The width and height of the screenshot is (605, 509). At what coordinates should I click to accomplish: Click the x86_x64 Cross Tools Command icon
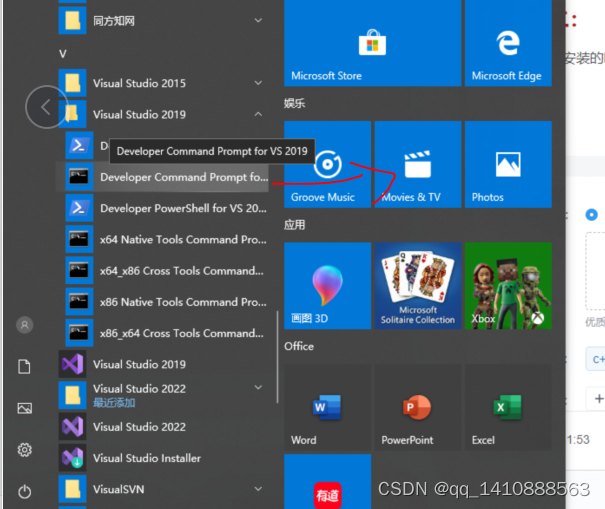pyautogui.click(x=79, y=333)
